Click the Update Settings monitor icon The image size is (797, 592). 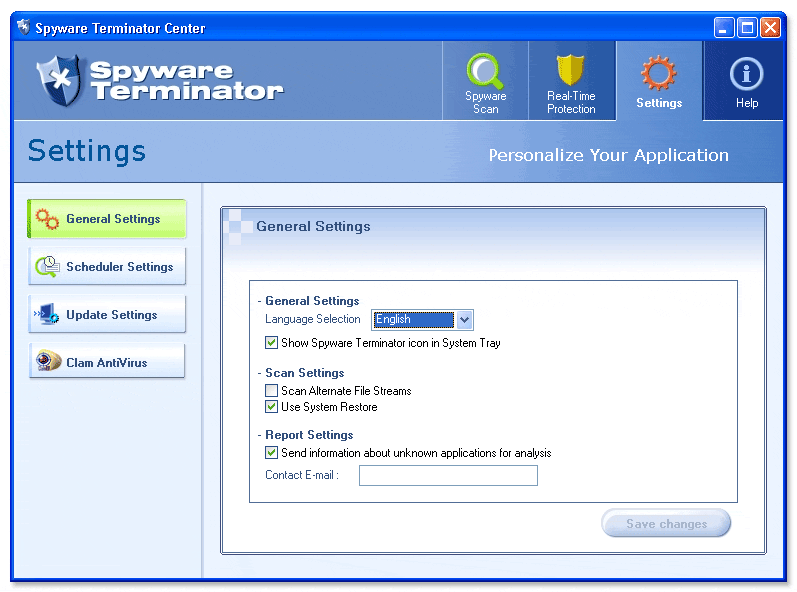tap(47, 315)
